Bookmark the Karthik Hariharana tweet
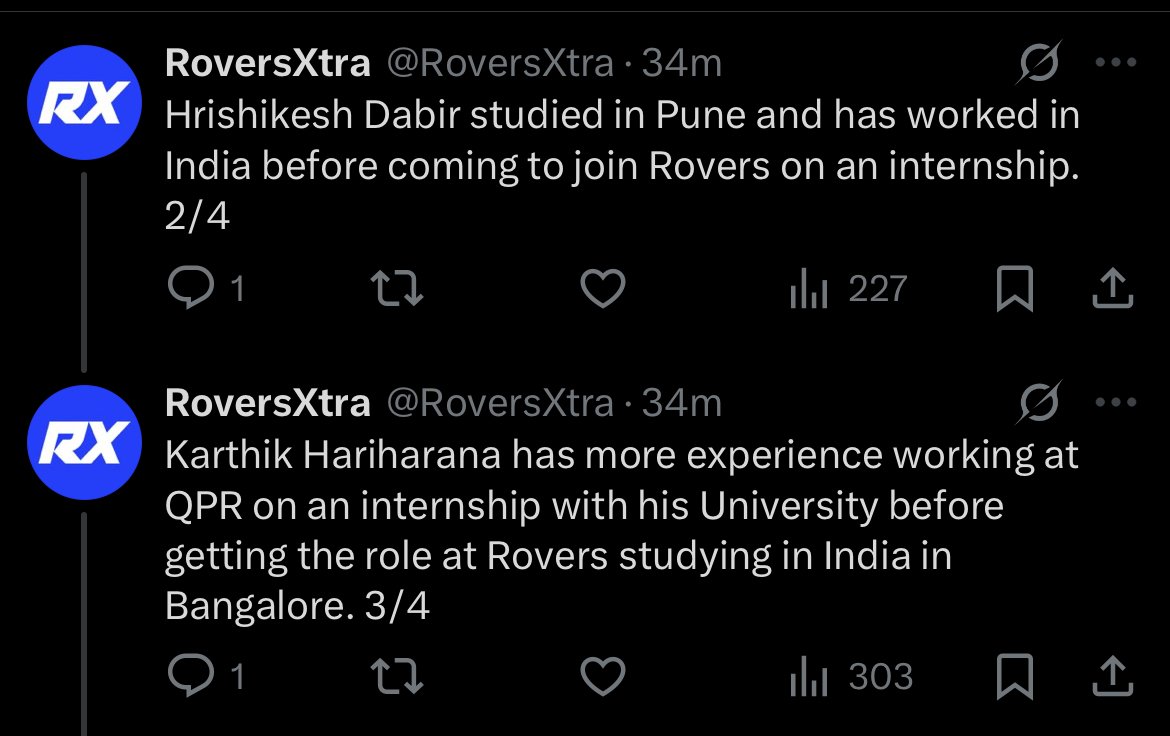The height and width of the screenshot is (736, 1170). (1014, 678)
